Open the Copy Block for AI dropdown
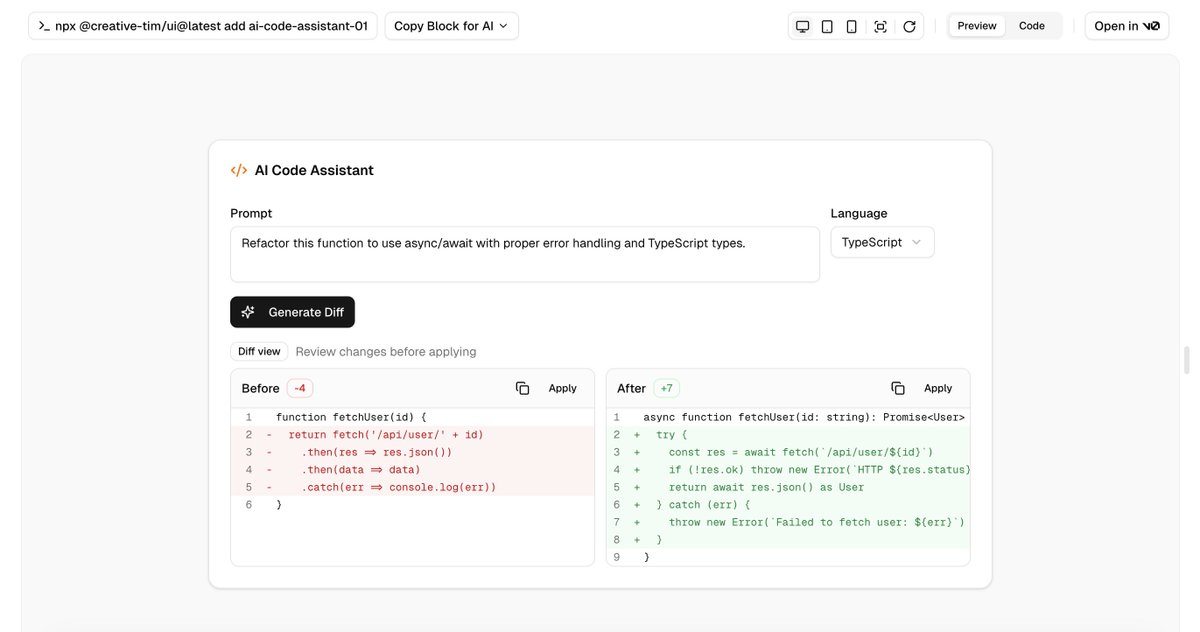Viewport: 1200px width, 632px height. point(451,26)
